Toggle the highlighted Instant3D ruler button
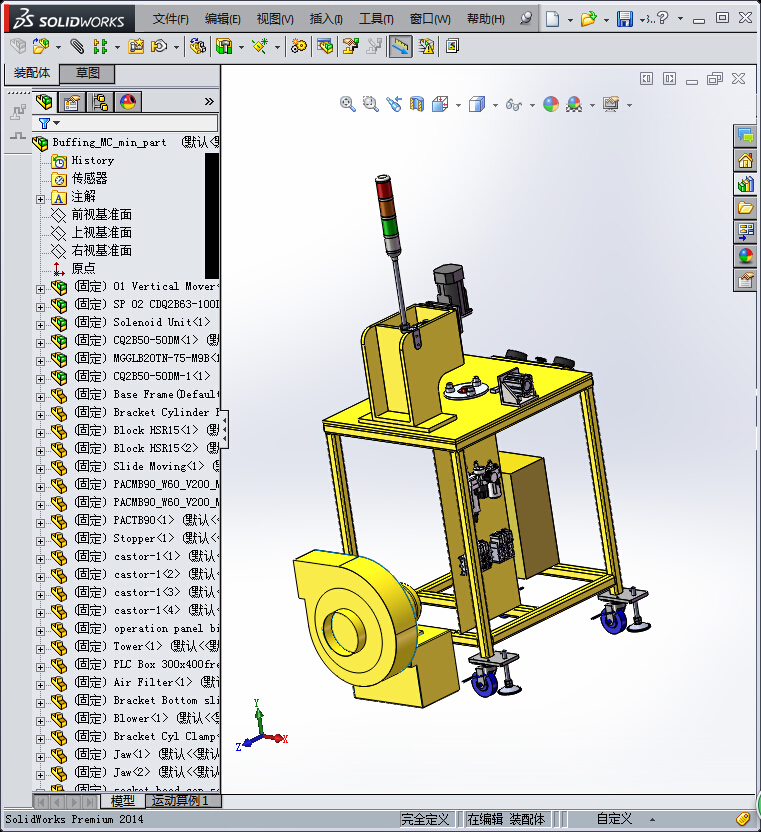 coord(400,46)
